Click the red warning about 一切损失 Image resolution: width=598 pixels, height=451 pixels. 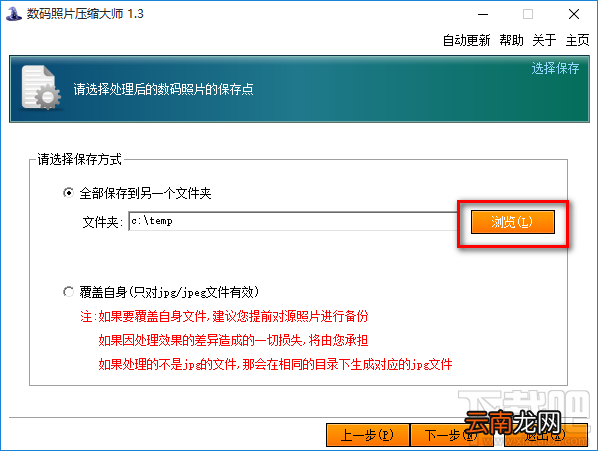(233, 340)
